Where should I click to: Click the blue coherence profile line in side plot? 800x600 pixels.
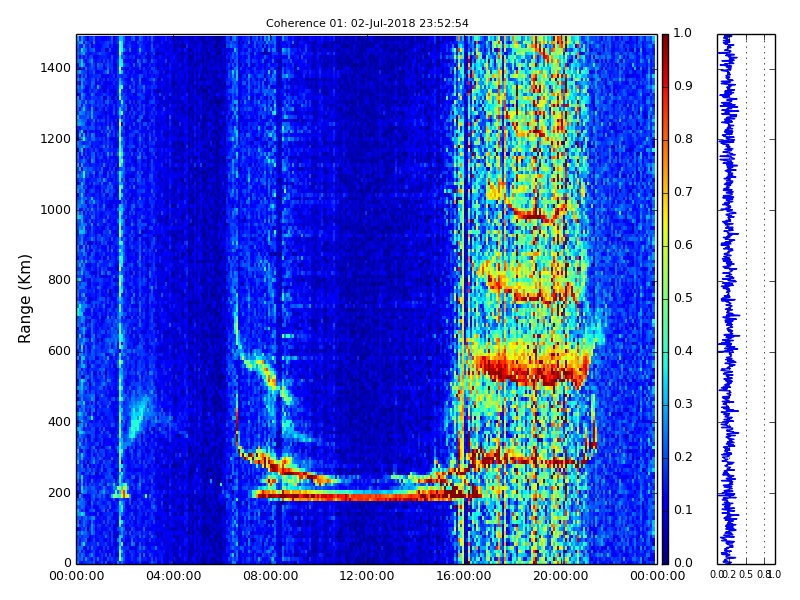pyautogui.click(x=729, y=299)
